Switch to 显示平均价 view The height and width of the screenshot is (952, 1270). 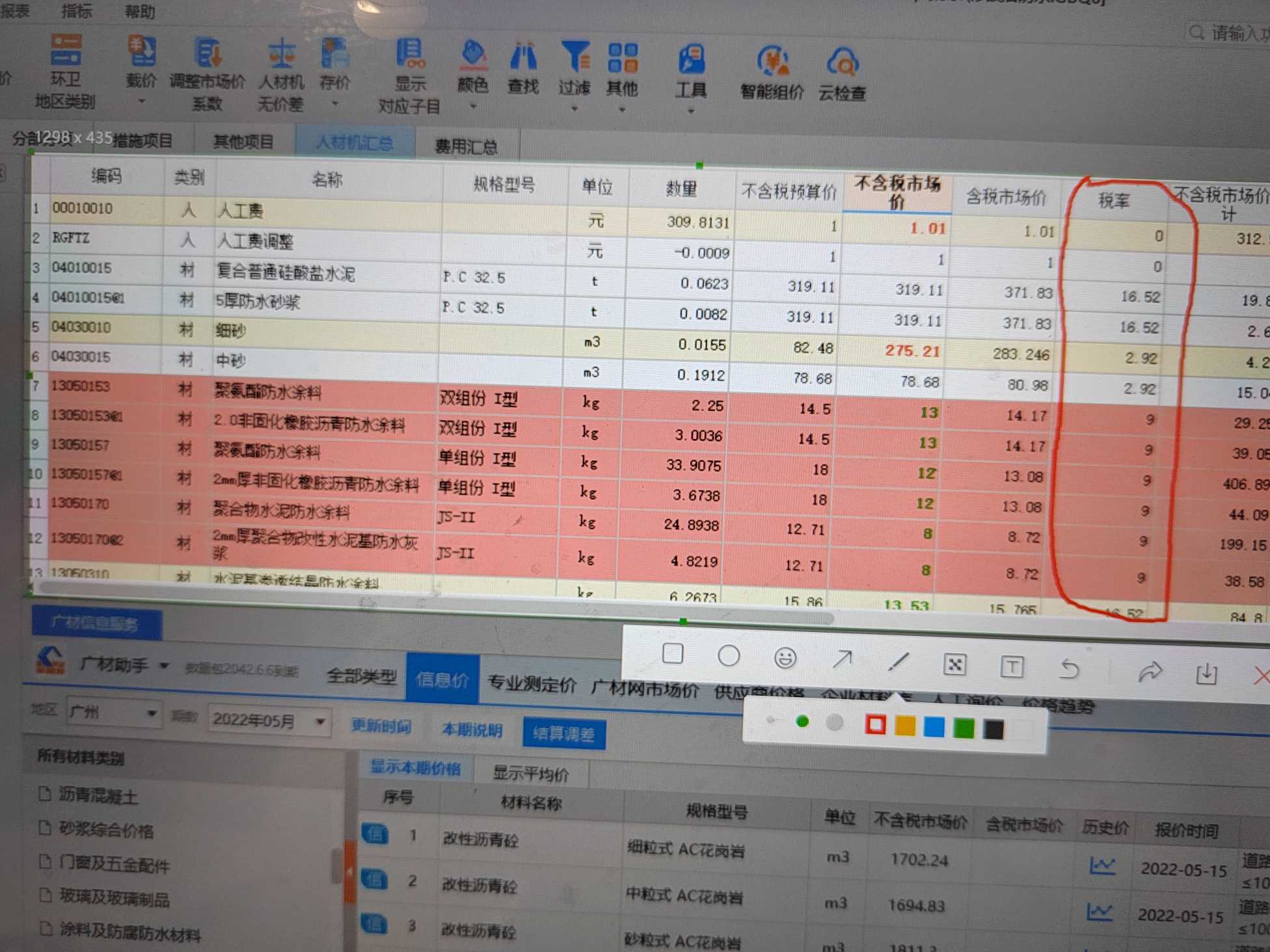(x=531, y=773)
